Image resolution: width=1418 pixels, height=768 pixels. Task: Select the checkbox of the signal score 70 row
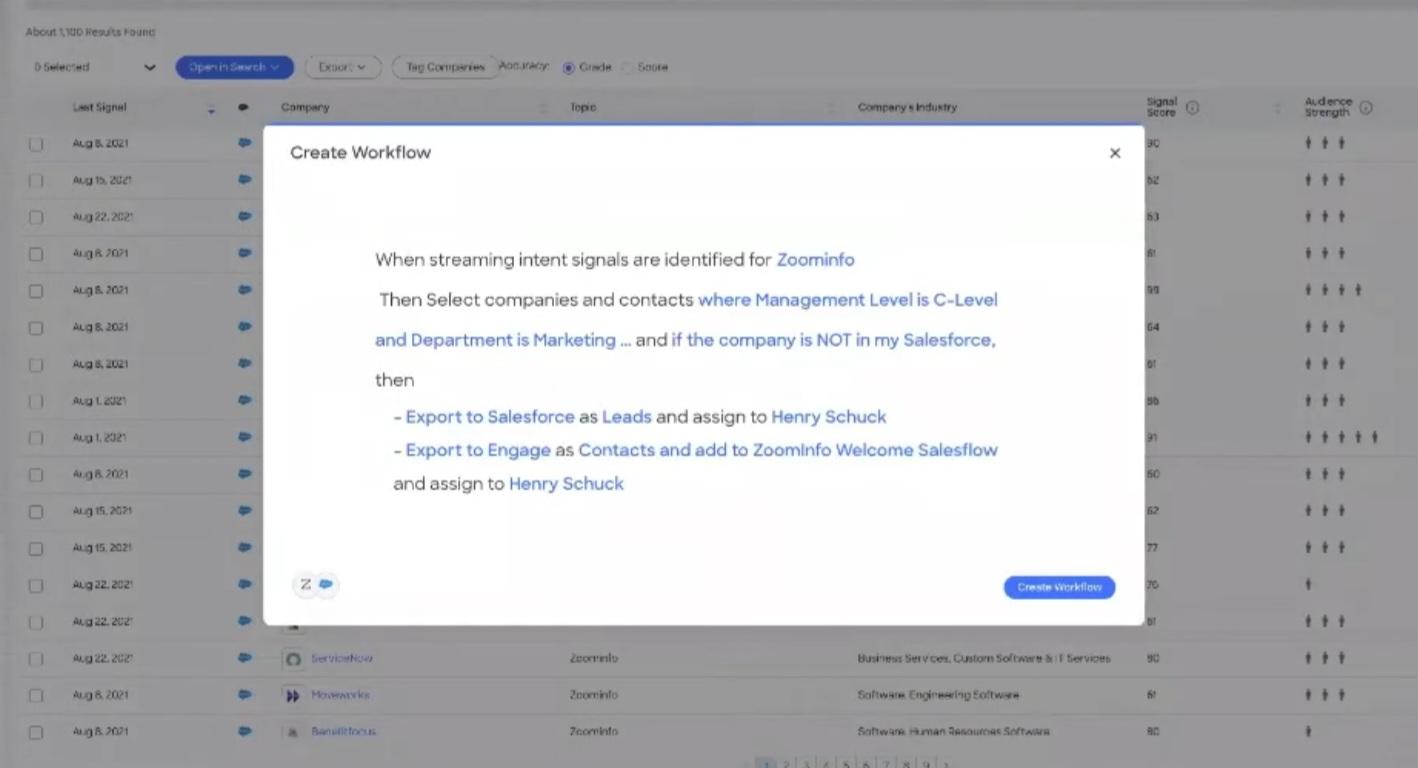point(36,585)
